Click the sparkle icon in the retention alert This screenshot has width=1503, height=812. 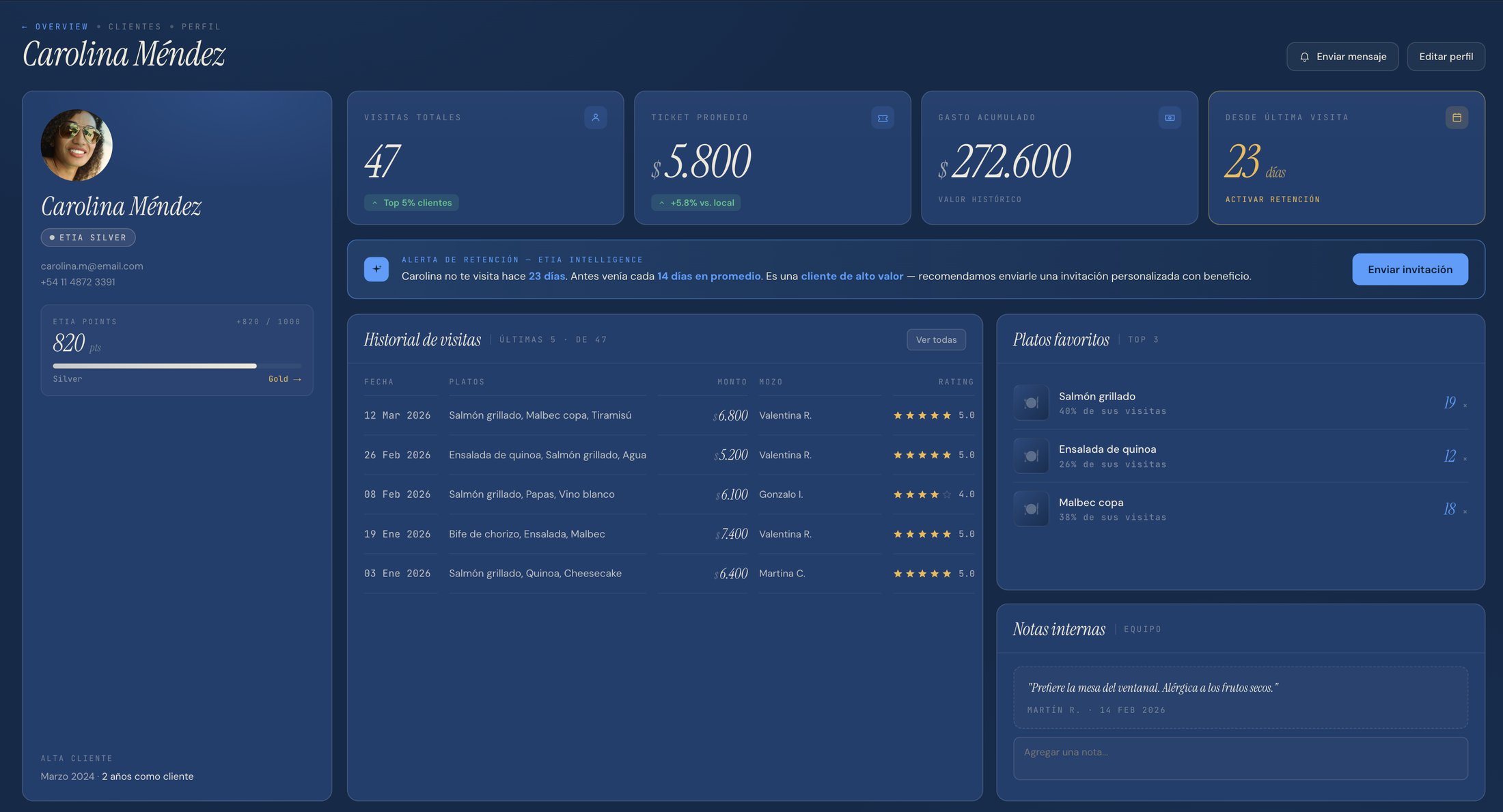[376, 269]
